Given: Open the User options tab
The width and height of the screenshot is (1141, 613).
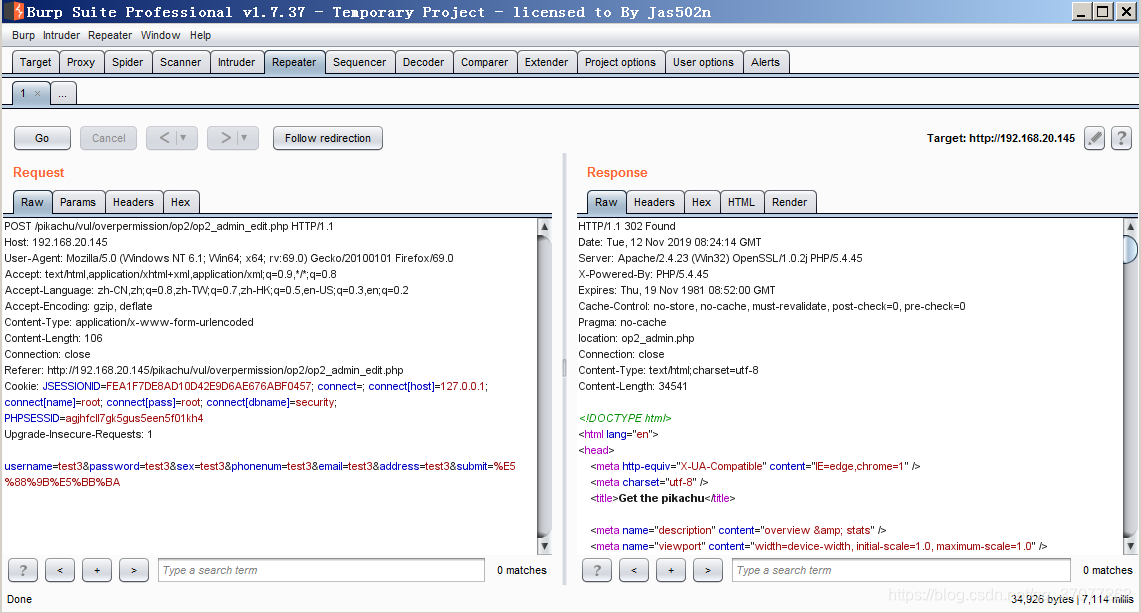Looking at the screenshot, I should (703, 62).
